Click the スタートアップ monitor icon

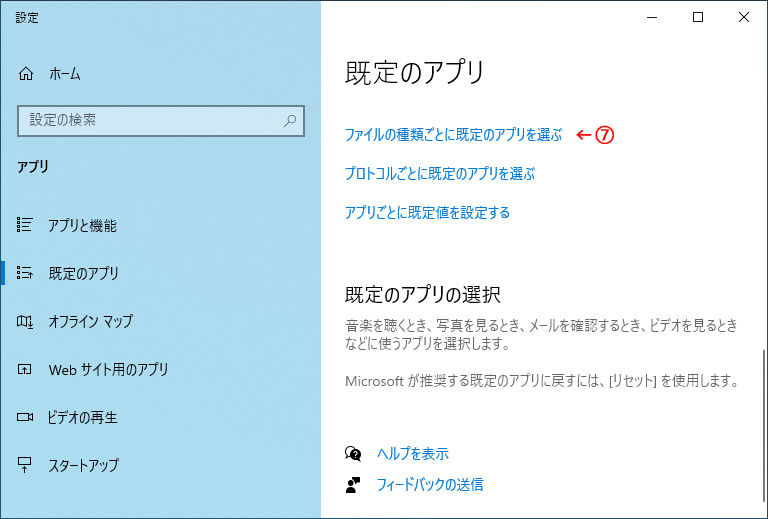[x=24, y=465]
